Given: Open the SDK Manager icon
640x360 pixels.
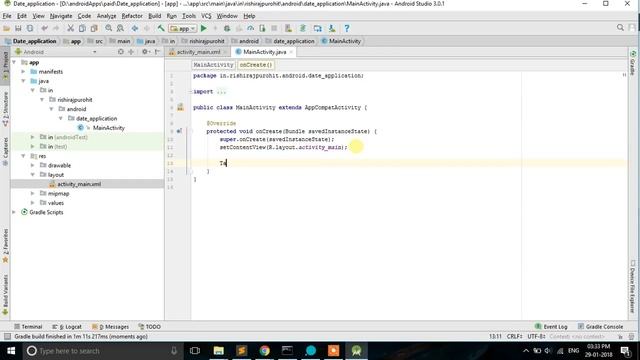Looking at the screenshot, I should tap(332, 28).
